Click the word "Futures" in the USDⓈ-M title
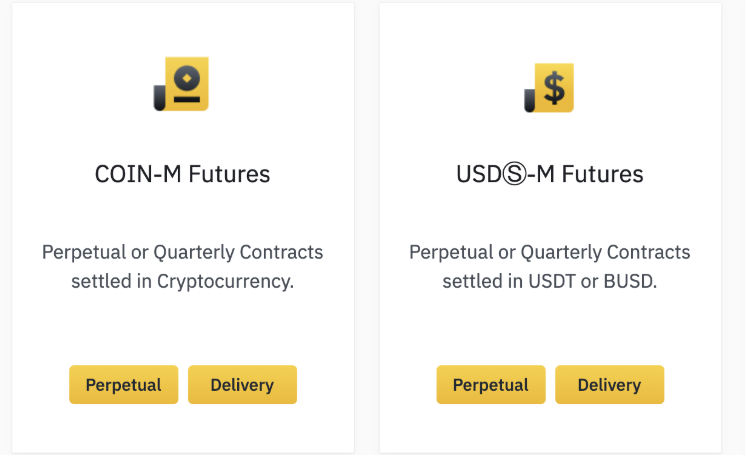Viewport: 746px width, 467px height. pyautogui.click(x=602, y=175)
